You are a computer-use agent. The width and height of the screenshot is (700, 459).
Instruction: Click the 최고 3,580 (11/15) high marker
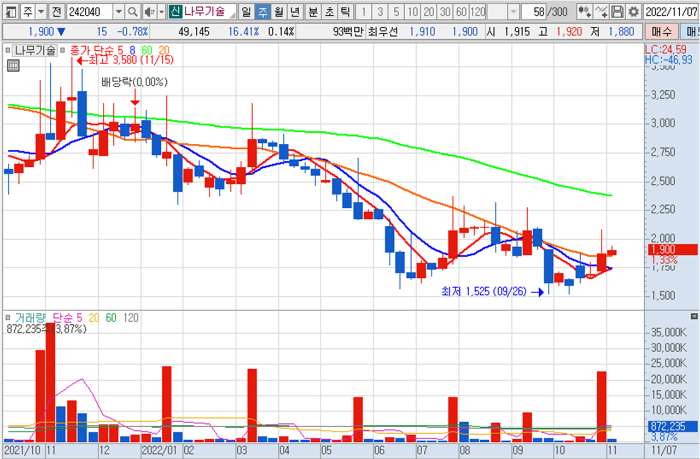[125, 60]
